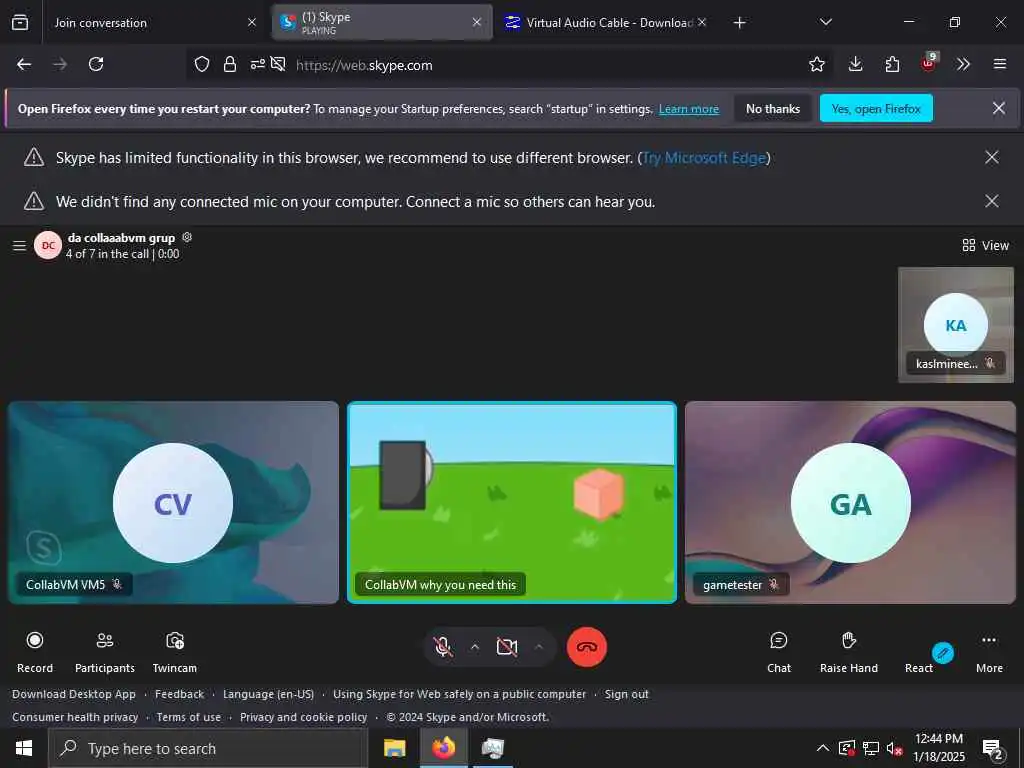Open the Extensions puzzle icon

[x=892, y=64]
